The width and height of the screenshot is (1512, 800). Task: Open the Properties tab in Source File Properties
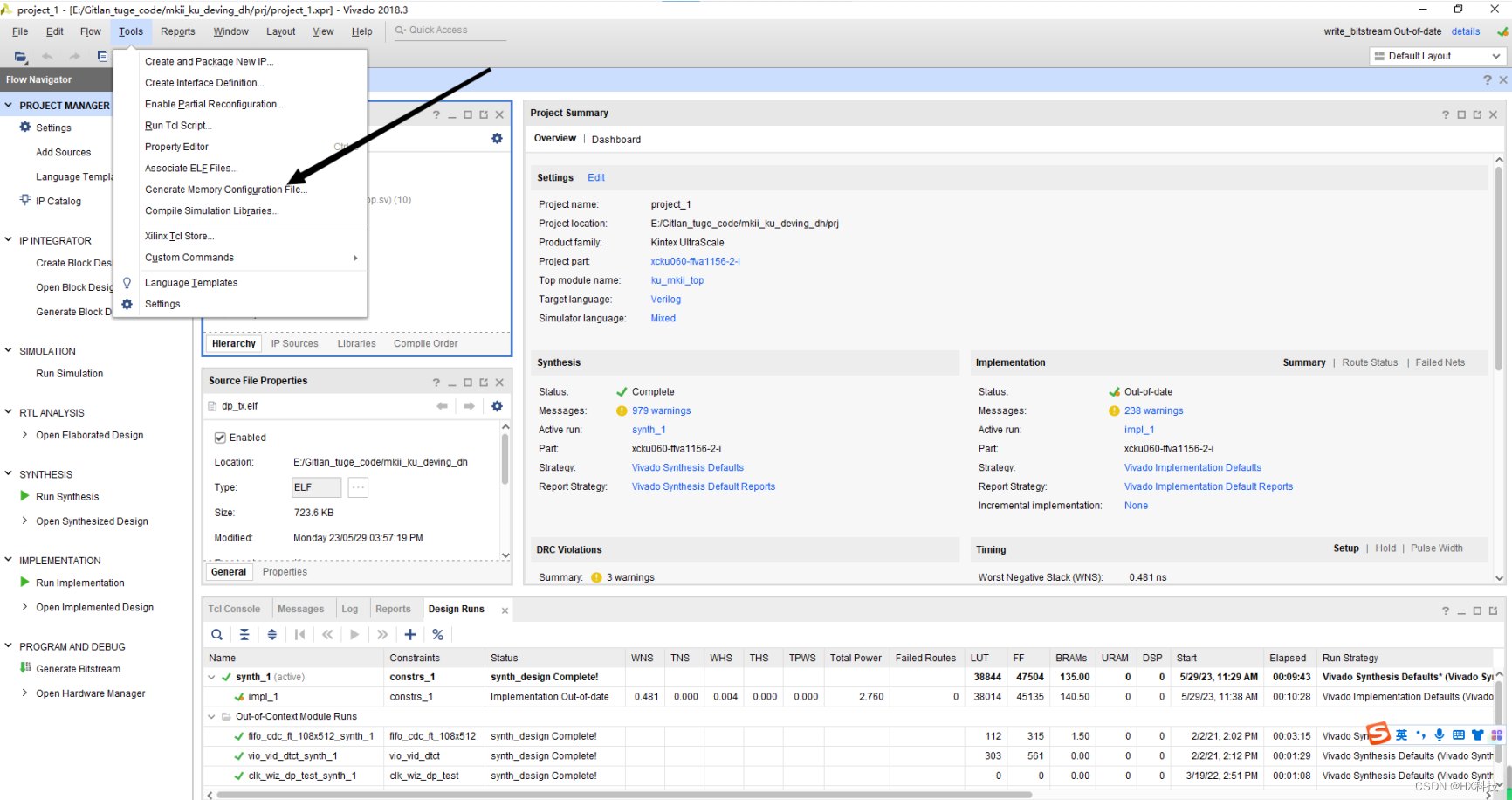[285, 572]
